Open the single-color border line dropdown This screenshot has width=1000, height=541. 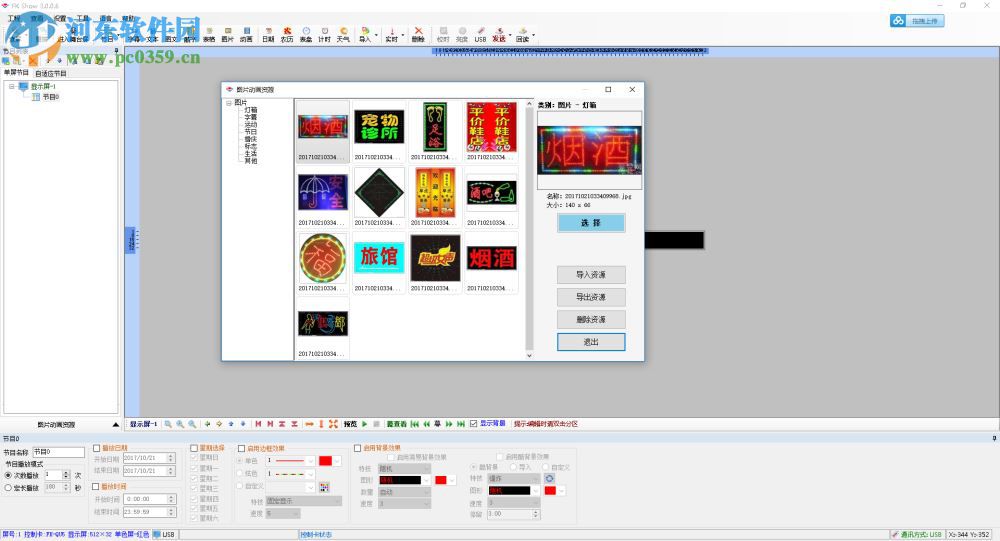coord(311,461)
